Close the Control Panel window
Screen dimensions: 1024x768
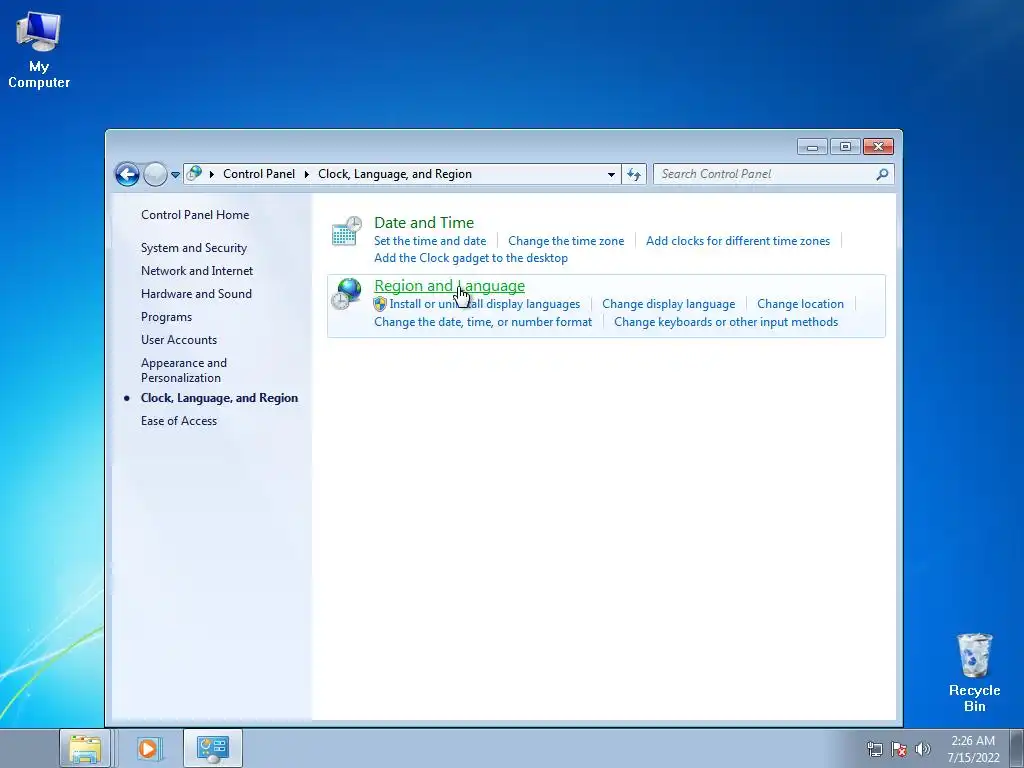click(x=878, y=147)
